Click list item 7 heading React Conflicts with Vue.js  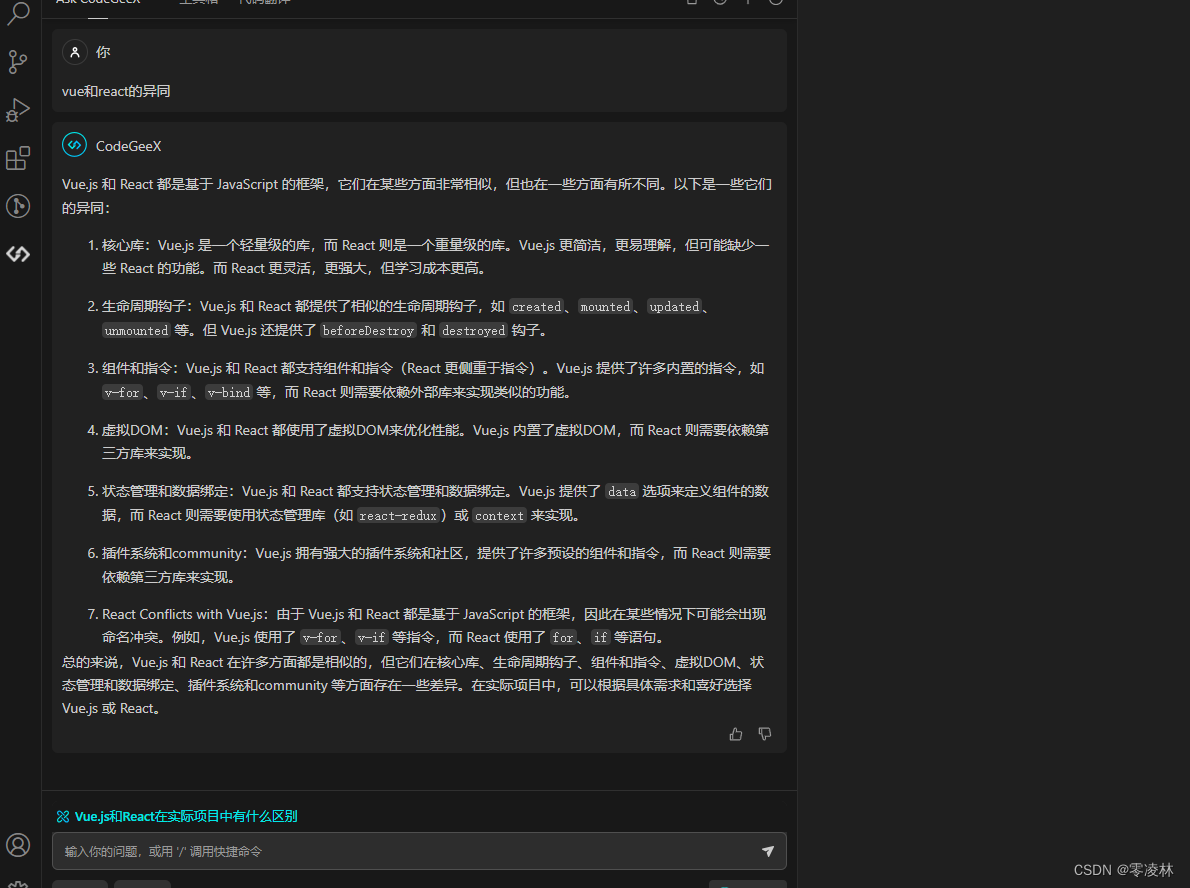coord(182,614)
